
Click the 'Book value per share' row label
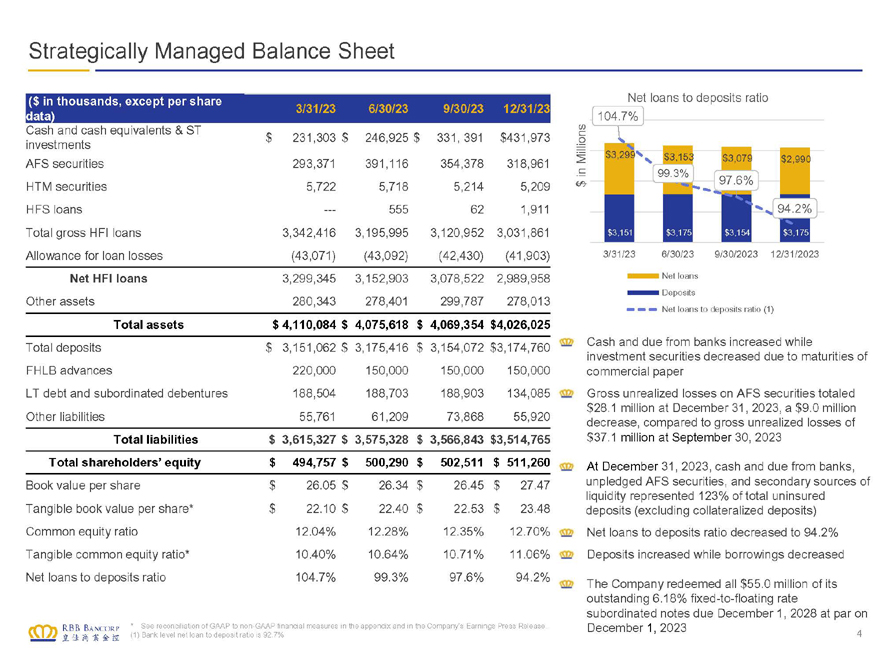(x=82, y=485)
